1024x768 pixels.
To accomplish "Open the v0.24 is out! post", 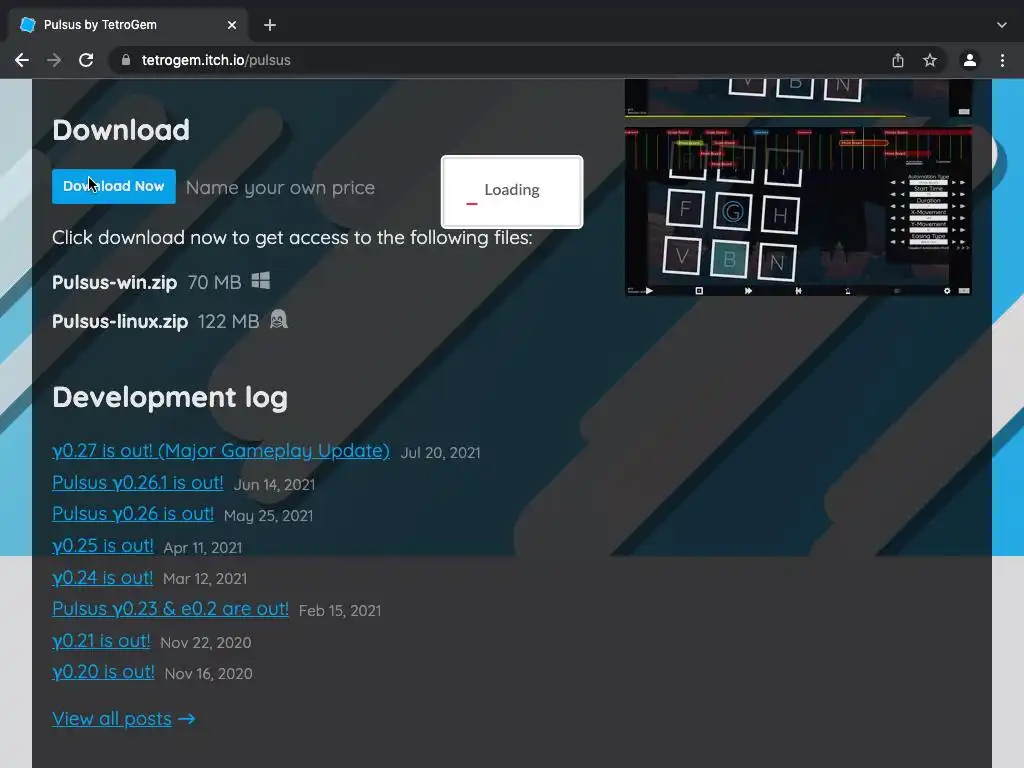I will click(103, 577).
